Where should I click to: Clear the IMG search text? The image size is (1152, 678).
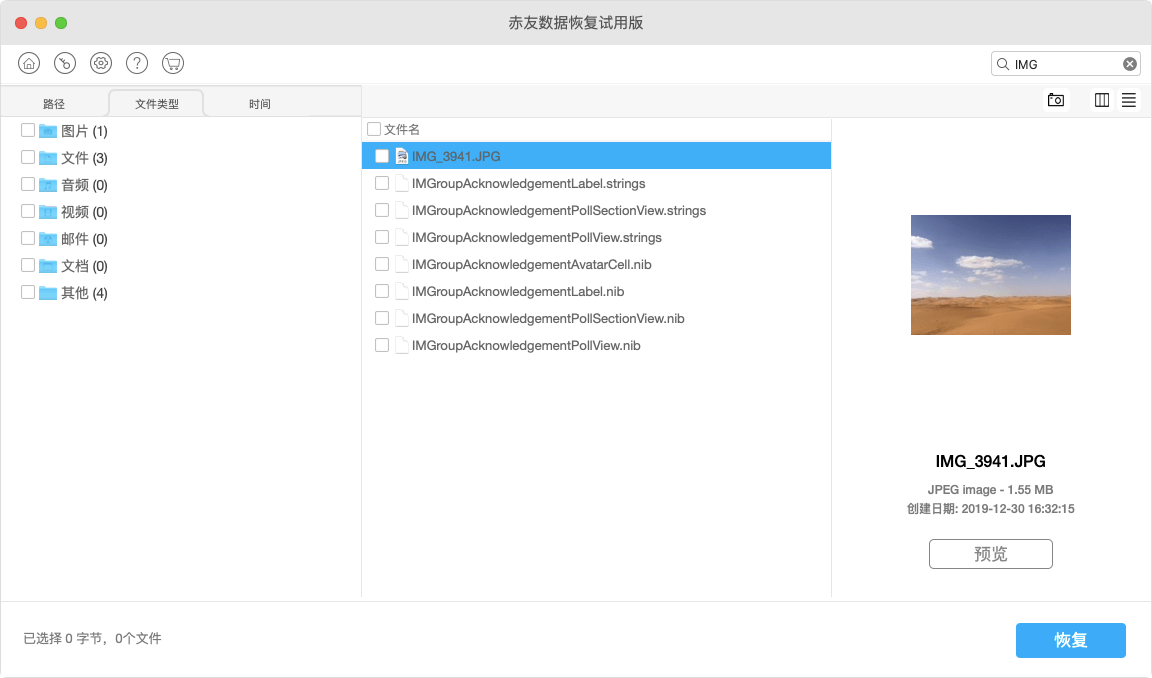pyautogui.click(x=1130, y=64)
